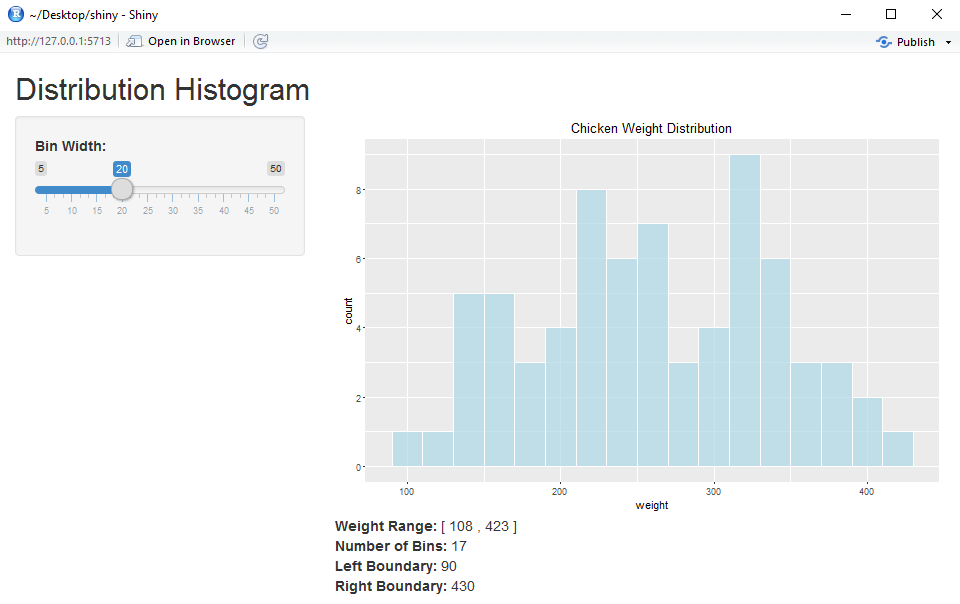Click the reload app icon
Image resolution: width=960 pixels, height=604 pixels.
pos(261,41)
